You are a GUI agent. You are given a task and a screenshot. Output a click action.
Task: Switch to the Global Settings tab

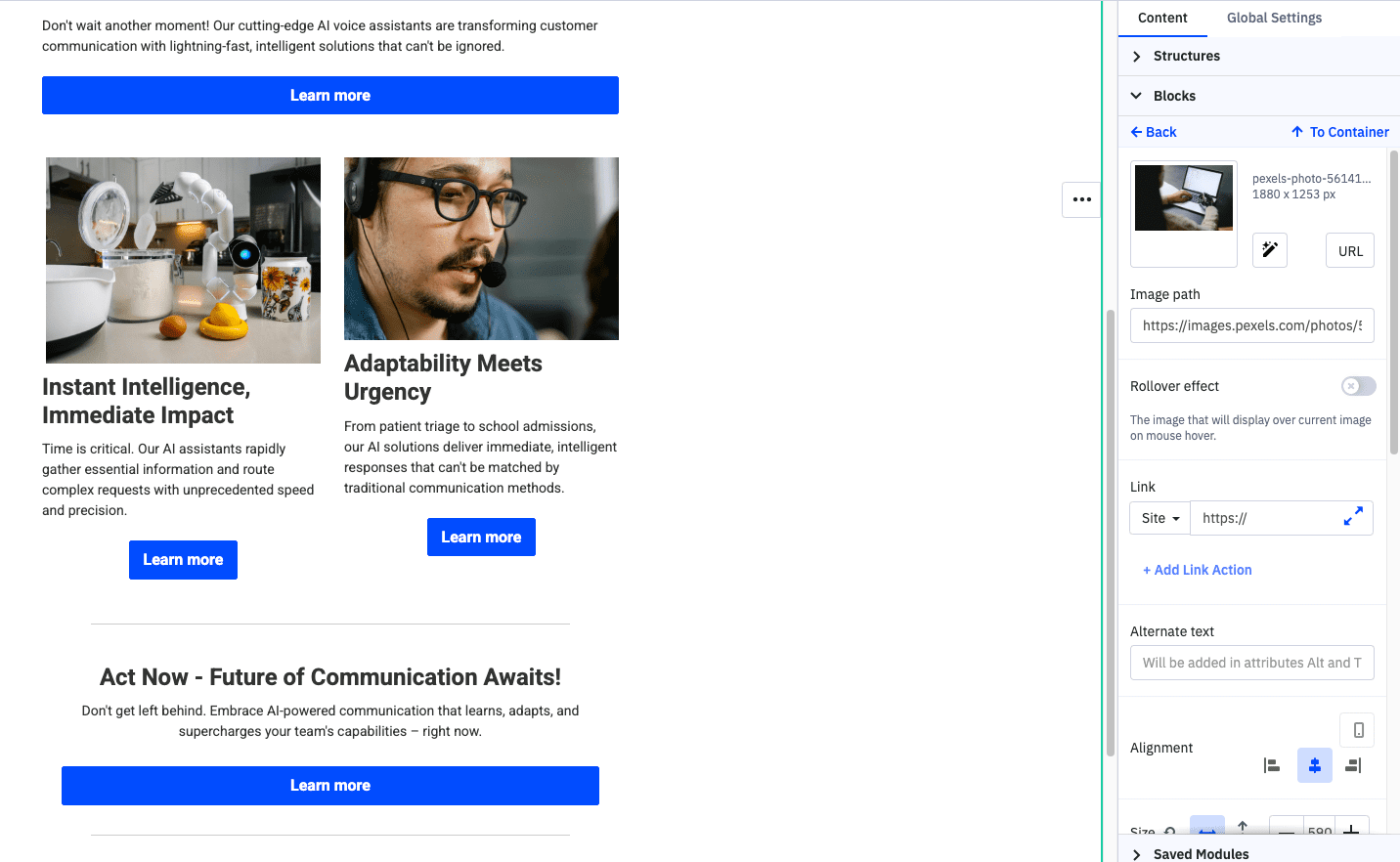pos(1274,18)
